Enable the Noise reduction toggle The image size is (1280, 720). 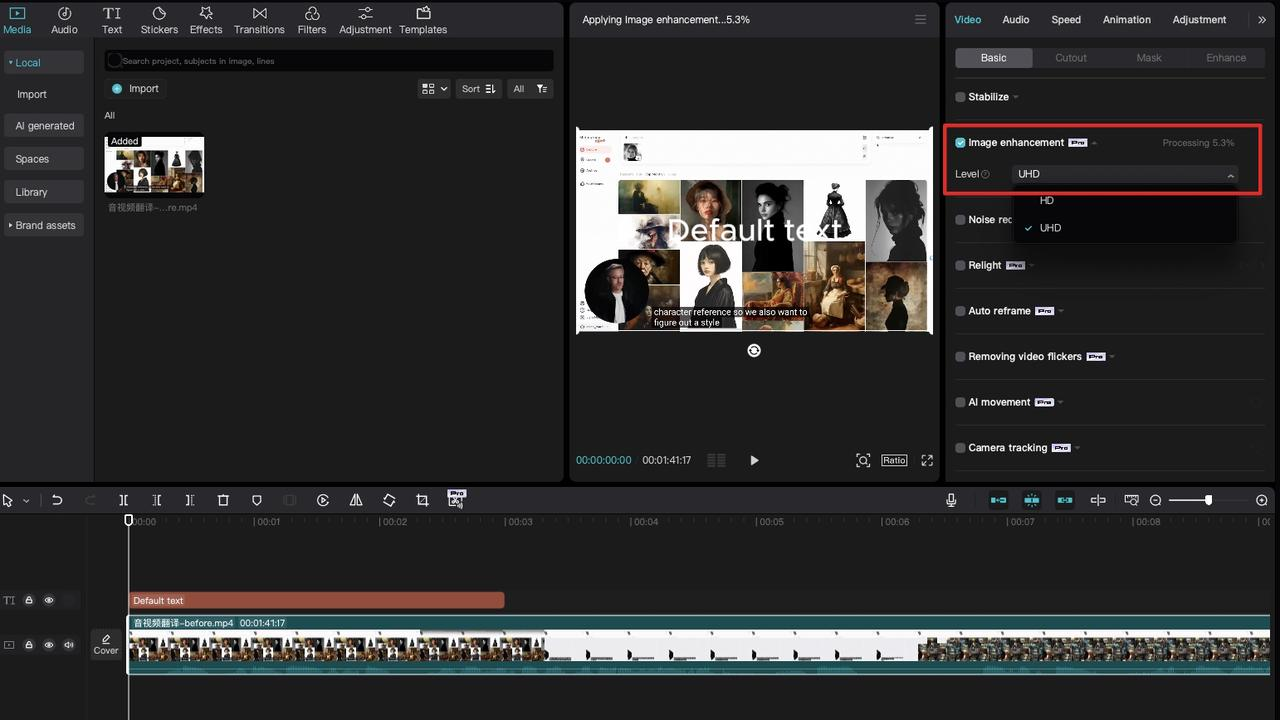point(961,220)
